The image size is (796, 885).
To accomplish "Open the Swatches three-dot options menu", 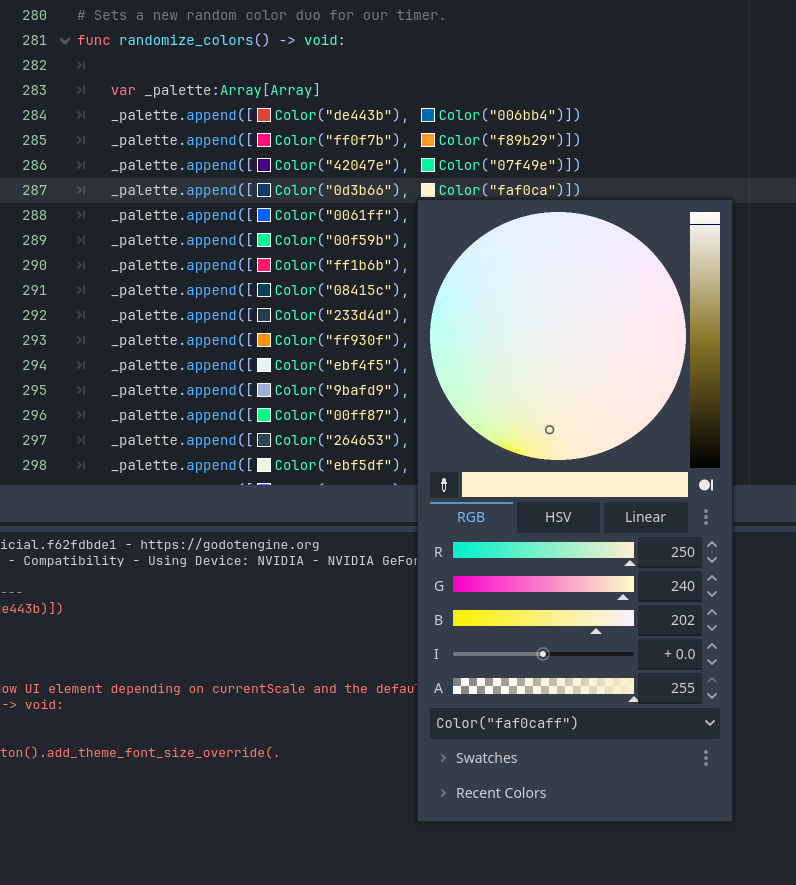I will pyautogui.click(x=706, y=758).
